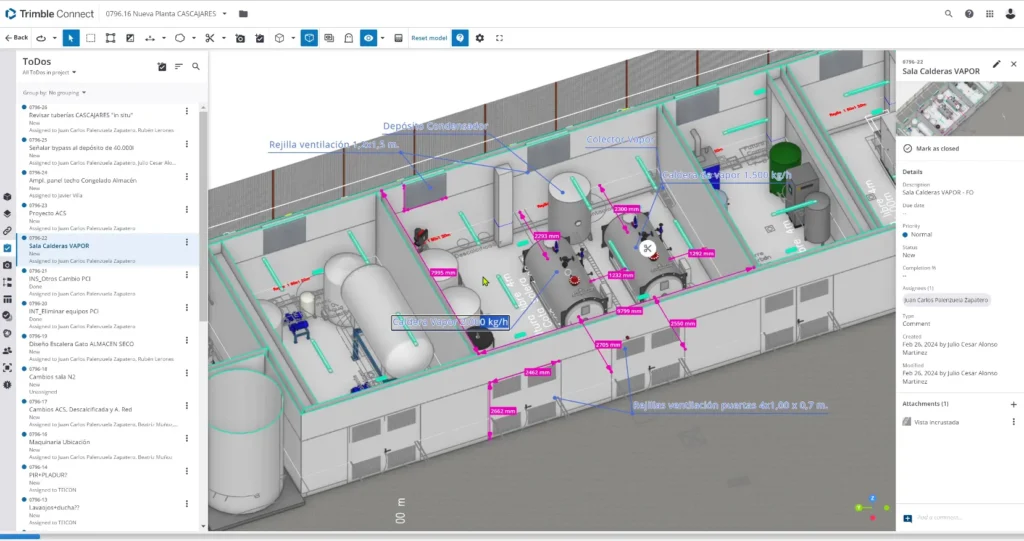Click assignee chip Juan Carlos Palenzuela Zapatero
The height and width of the screenshot is (541, 1024).
(x=946, y=300)
